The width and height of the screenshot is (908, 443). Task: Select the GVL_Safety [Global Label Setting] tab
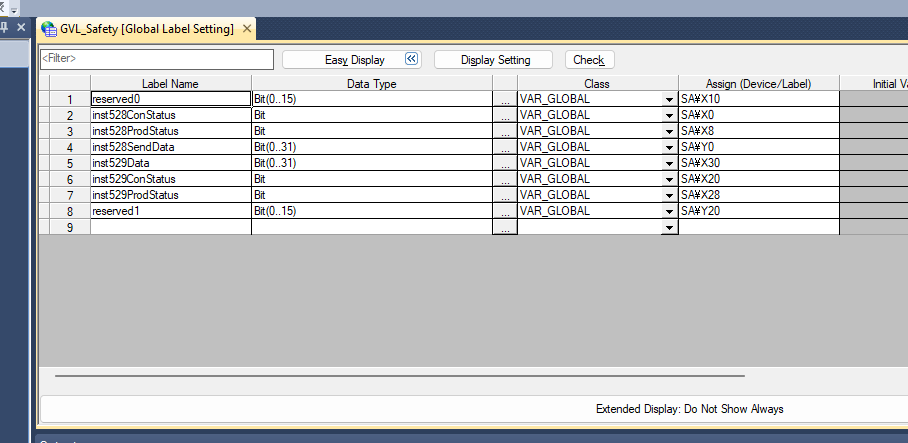pyautogui.click(x=147, y=29)
